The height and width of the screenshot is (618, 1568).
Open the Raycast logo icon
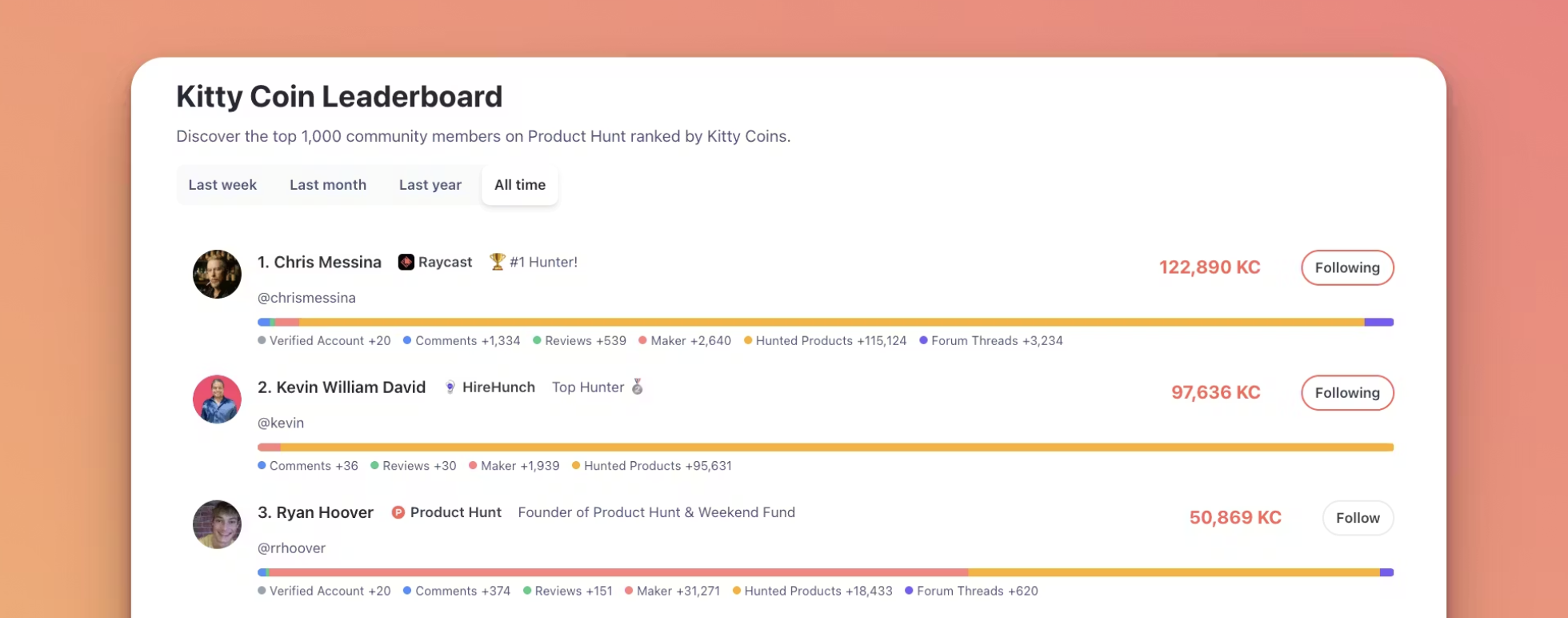(406, 263)
